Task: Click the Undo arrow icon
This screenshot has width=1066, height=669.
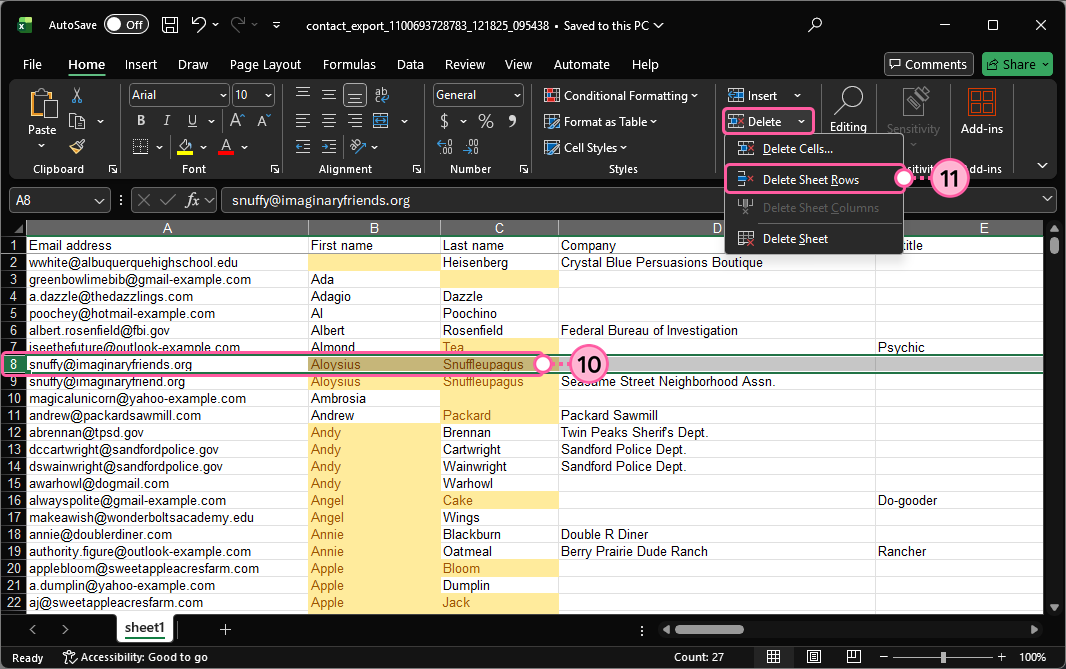Action: pyautogui.click(x=199, y=25)
